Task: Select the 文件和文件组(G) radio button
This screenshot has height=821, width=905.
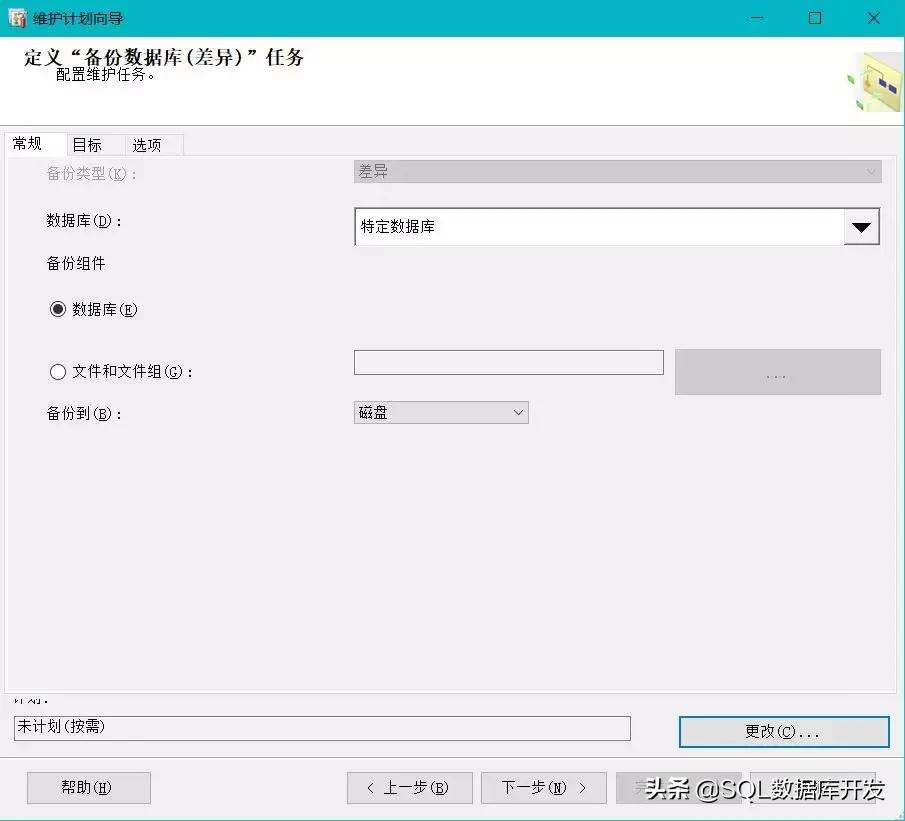Action: tap(58, 371)
